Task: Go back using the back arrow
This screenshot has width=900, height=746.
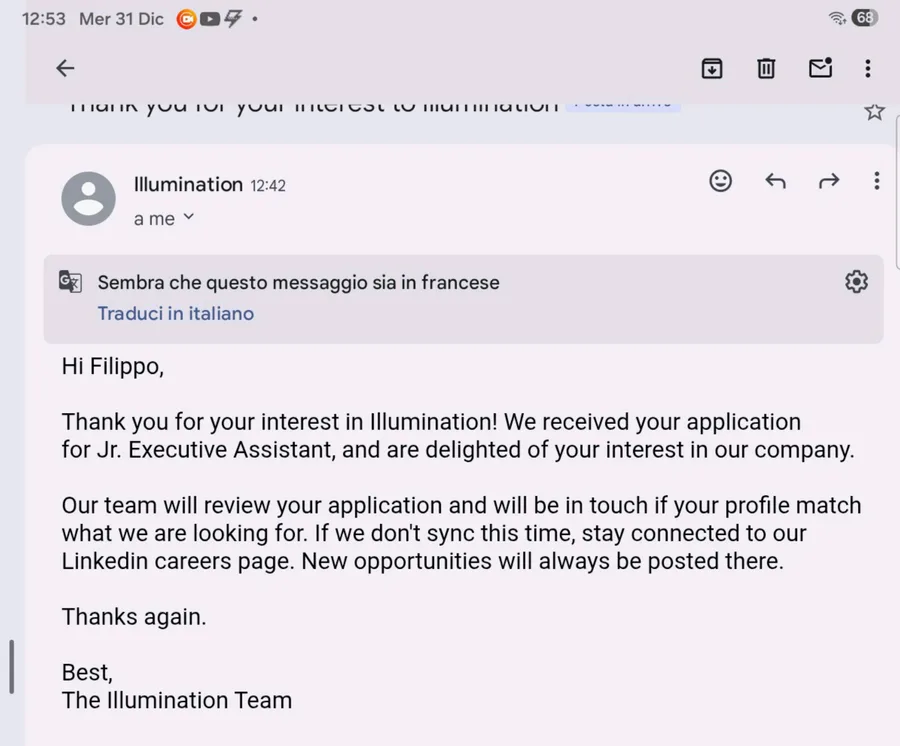Action: pyautogui.click(x=65, y=68)
